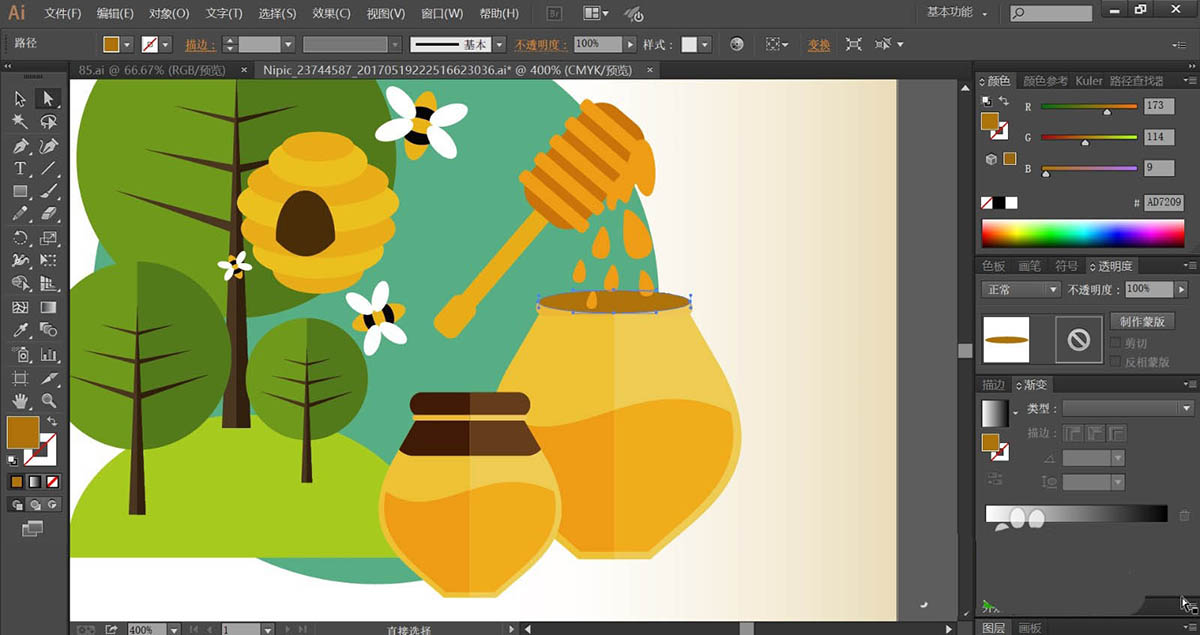Open the 基本功能 workspace dropdown

click(956, 13)
